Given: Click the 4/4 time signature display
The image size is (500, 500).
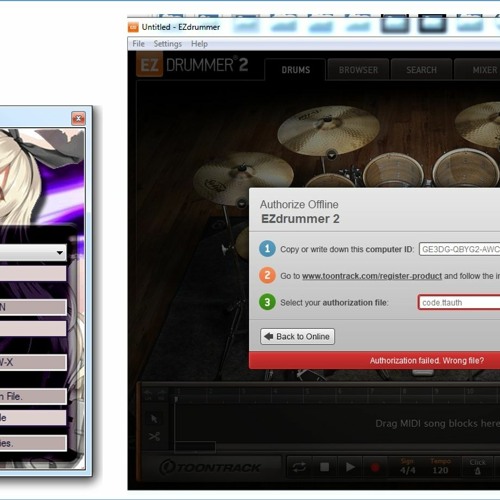Looking at the screenshot, I should [x=408, y=470].
